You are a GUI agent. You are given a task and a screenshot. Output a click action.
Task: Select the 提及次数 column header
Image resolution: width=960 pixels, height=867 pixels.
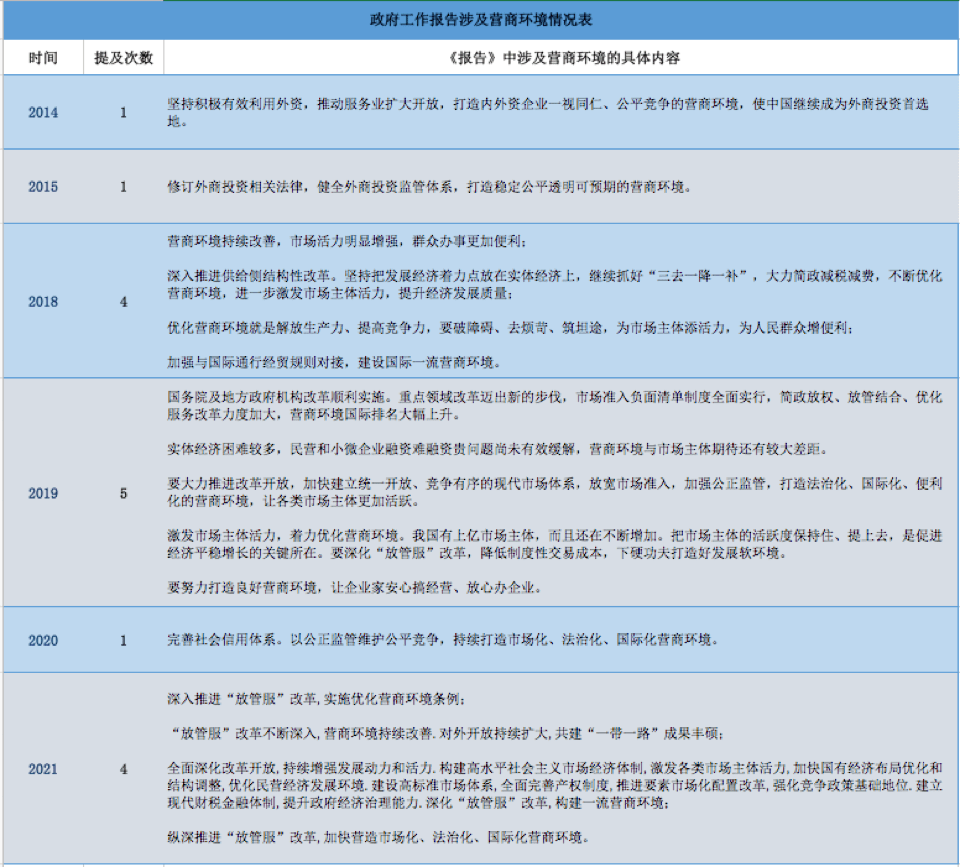123,58
